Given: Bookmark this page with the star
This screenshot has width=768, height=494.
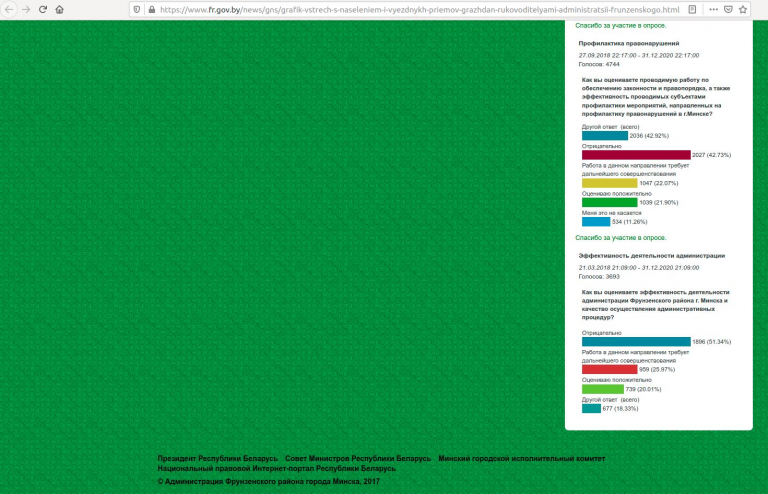Looking at the screenshot, I should click(743, 9).
